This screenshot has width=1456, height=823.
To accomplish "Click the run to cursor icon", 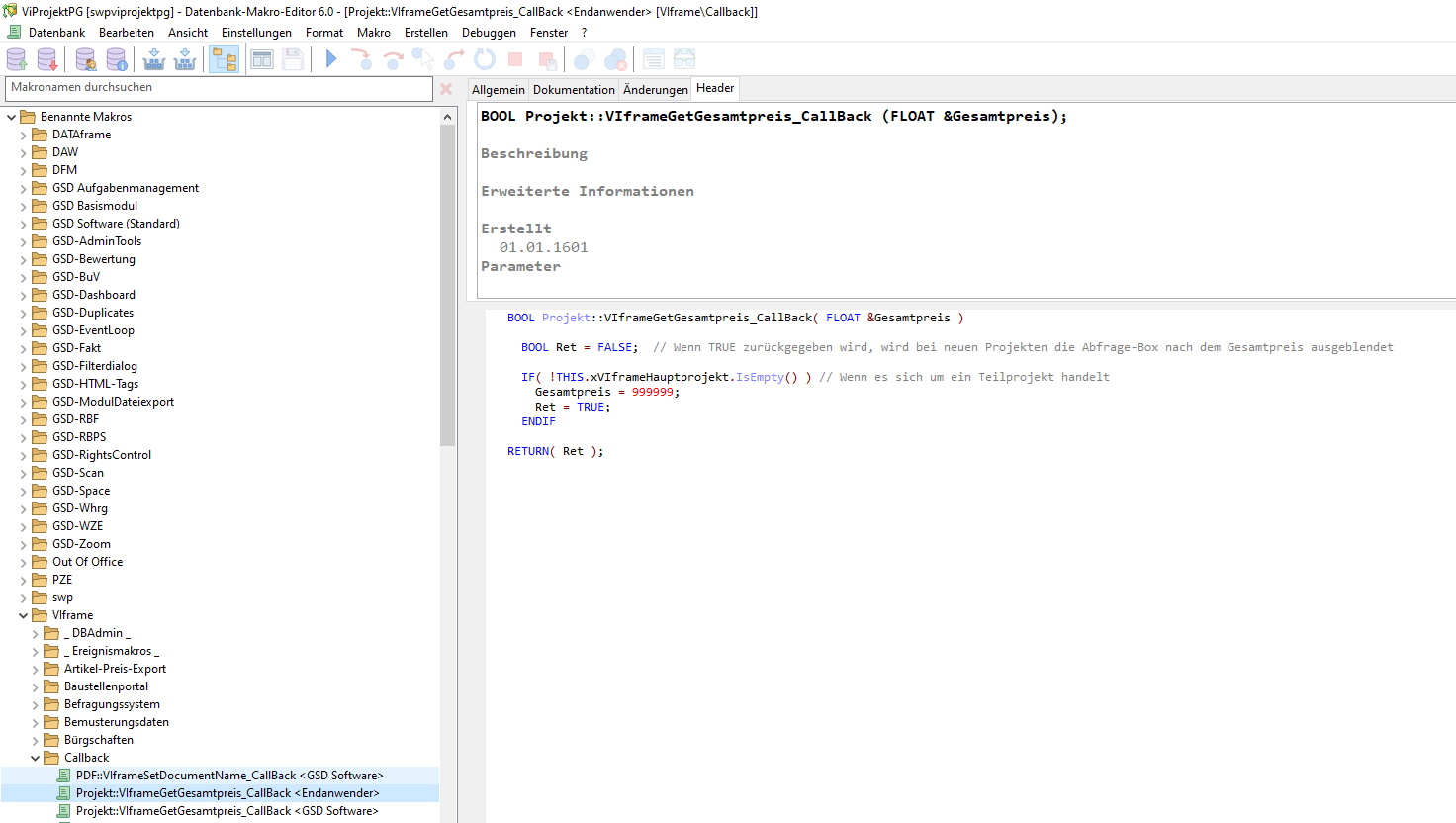I will point(423,59).
